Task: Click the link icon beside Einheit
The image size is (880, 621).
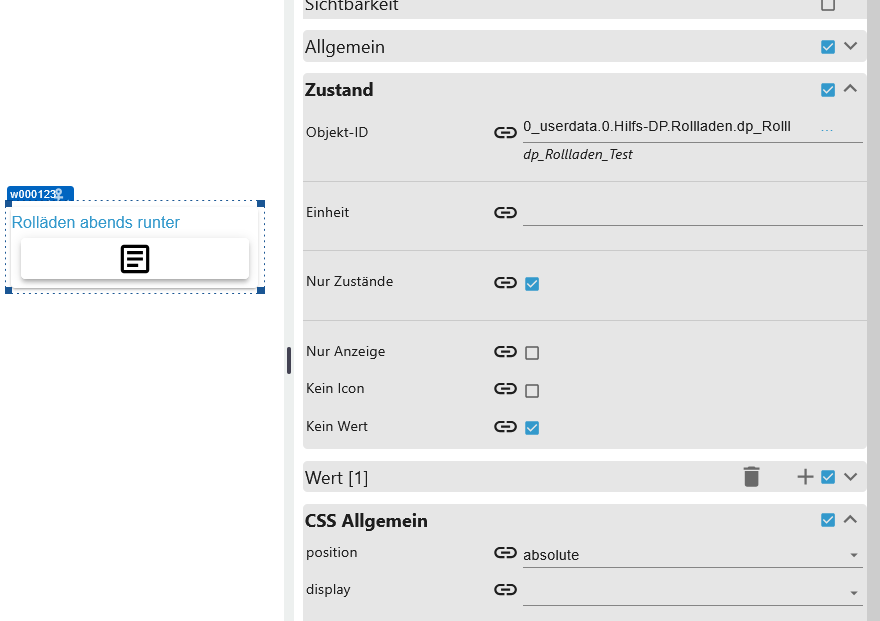Action: 505,212
